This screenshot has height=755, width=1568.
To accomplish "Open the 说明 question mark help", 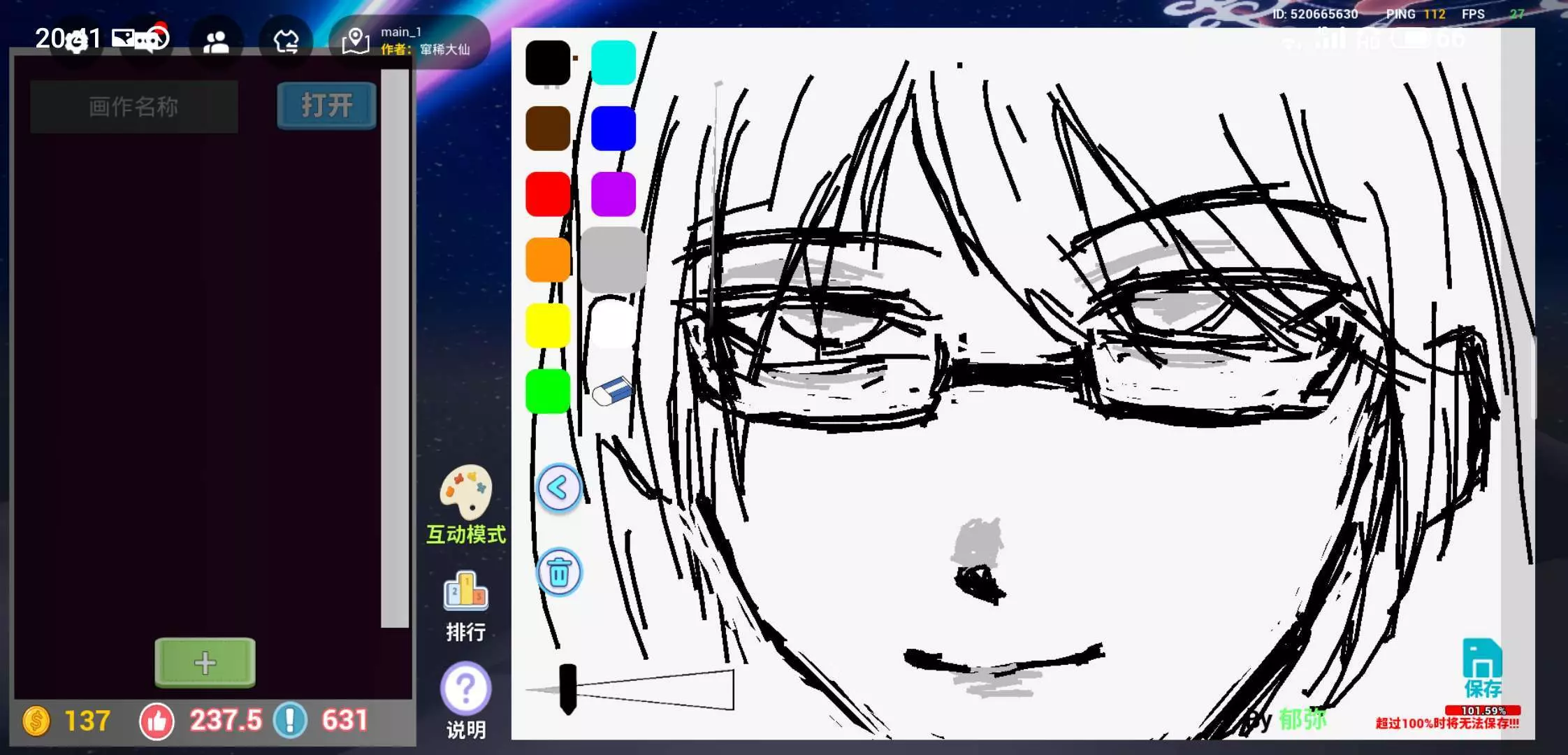I will (x=465, y=689).
